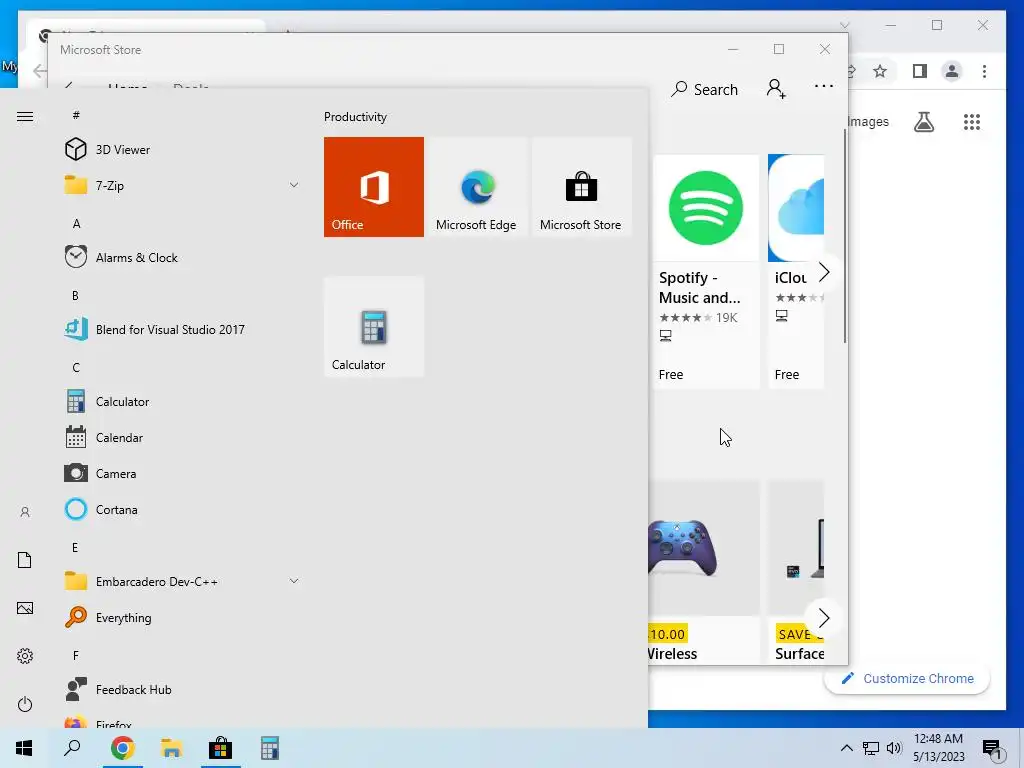Open the notification Action Center
1024x768 pixels.
(x=993, y=749)
